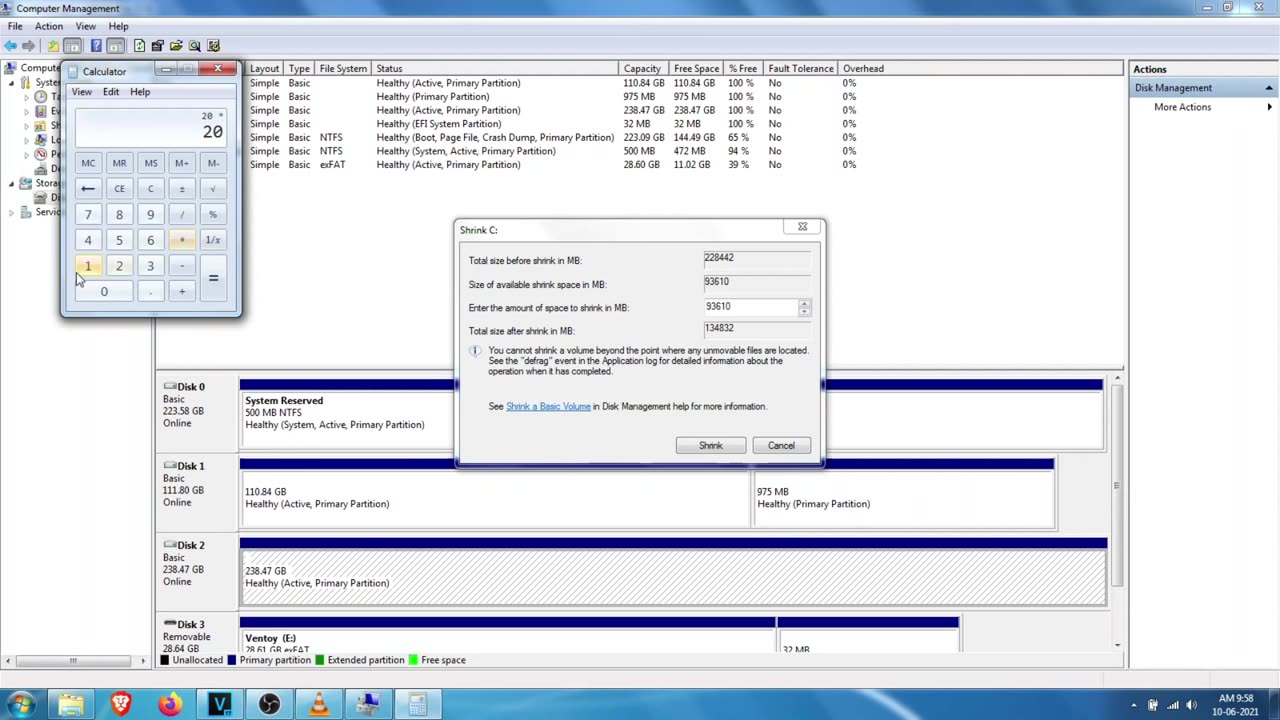Open the Action menu in Computer Management
1280x720 pixels.
tap(48, 26)
